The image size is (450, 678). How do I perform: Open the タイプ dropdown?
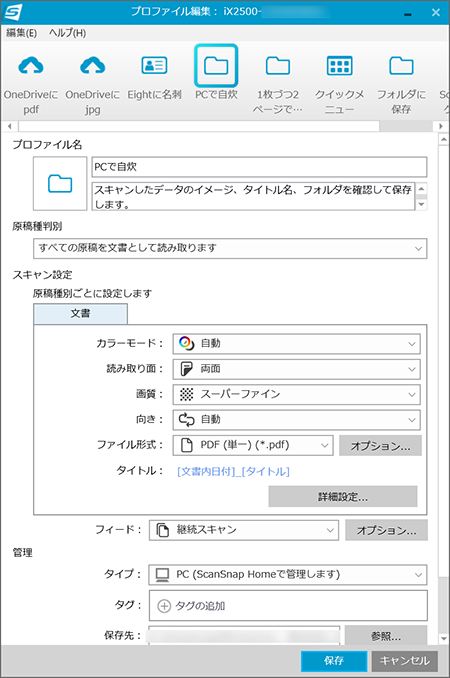288,575
